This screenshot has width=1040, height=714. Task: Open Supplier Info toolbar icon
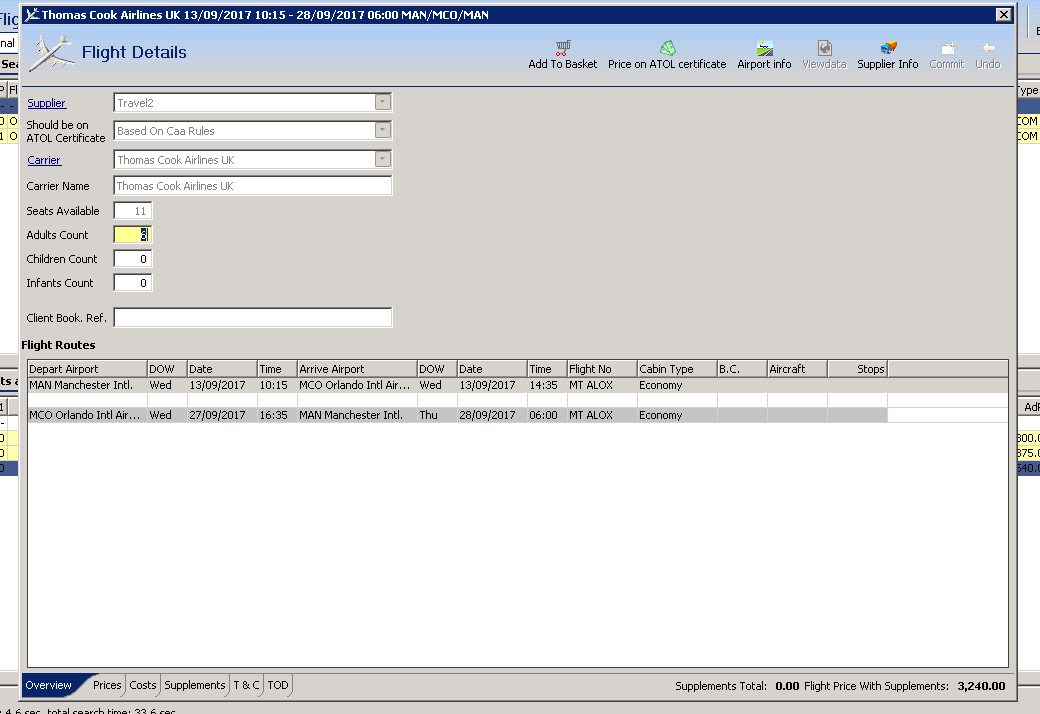click(888, 48)
